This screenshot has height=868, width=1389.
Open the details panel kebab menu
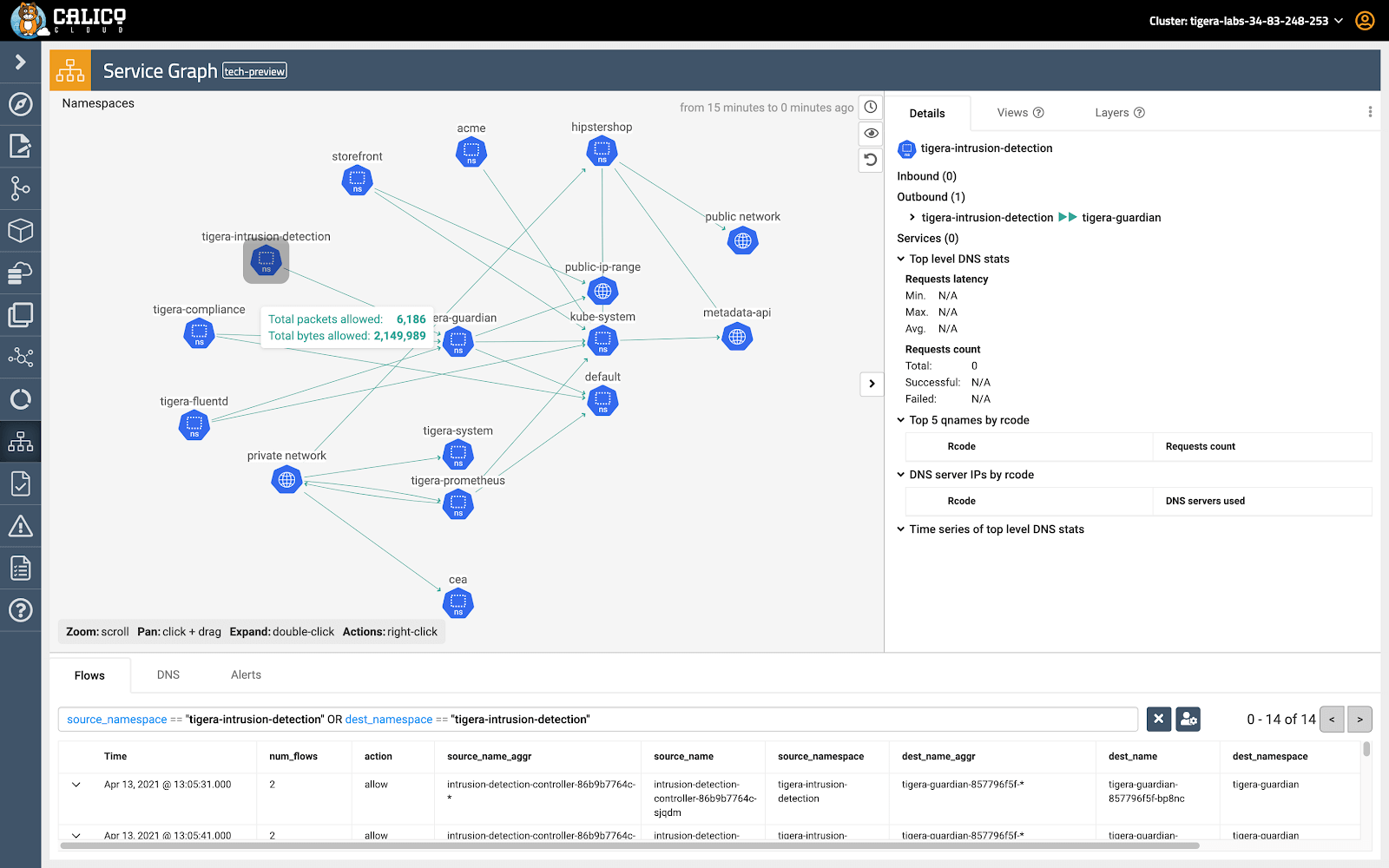[x=1370, y=112]
